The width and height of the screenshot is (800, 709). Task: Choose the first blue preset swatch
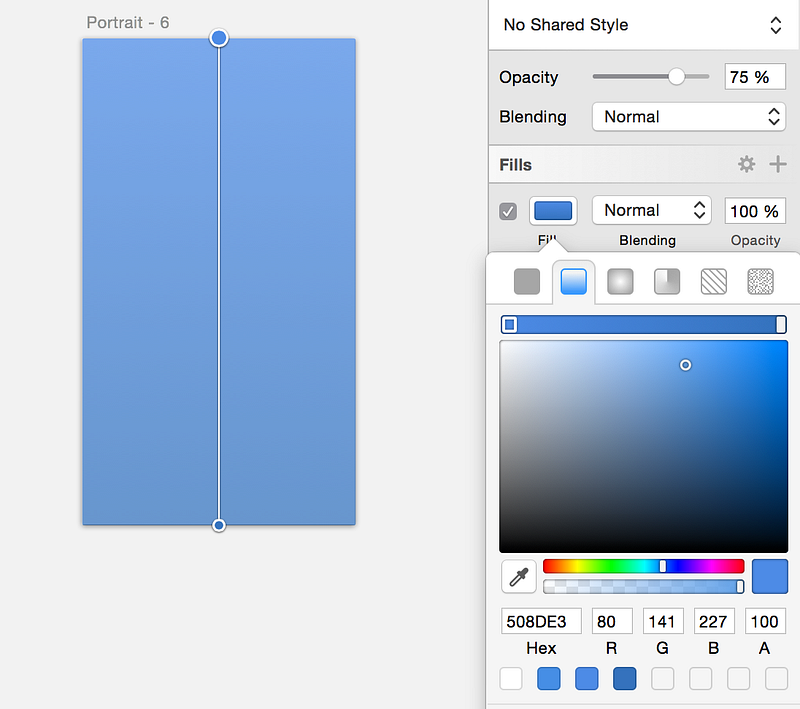pos(548,678)
